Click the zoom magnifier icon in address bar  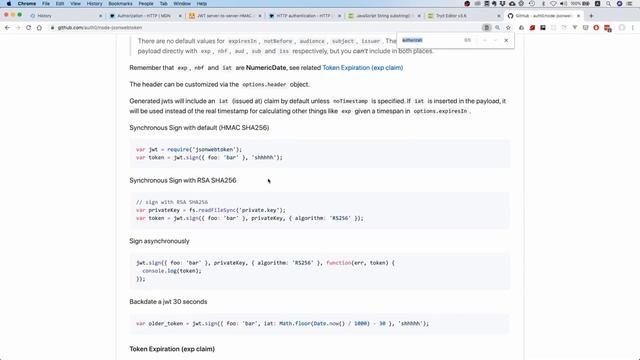497,28
